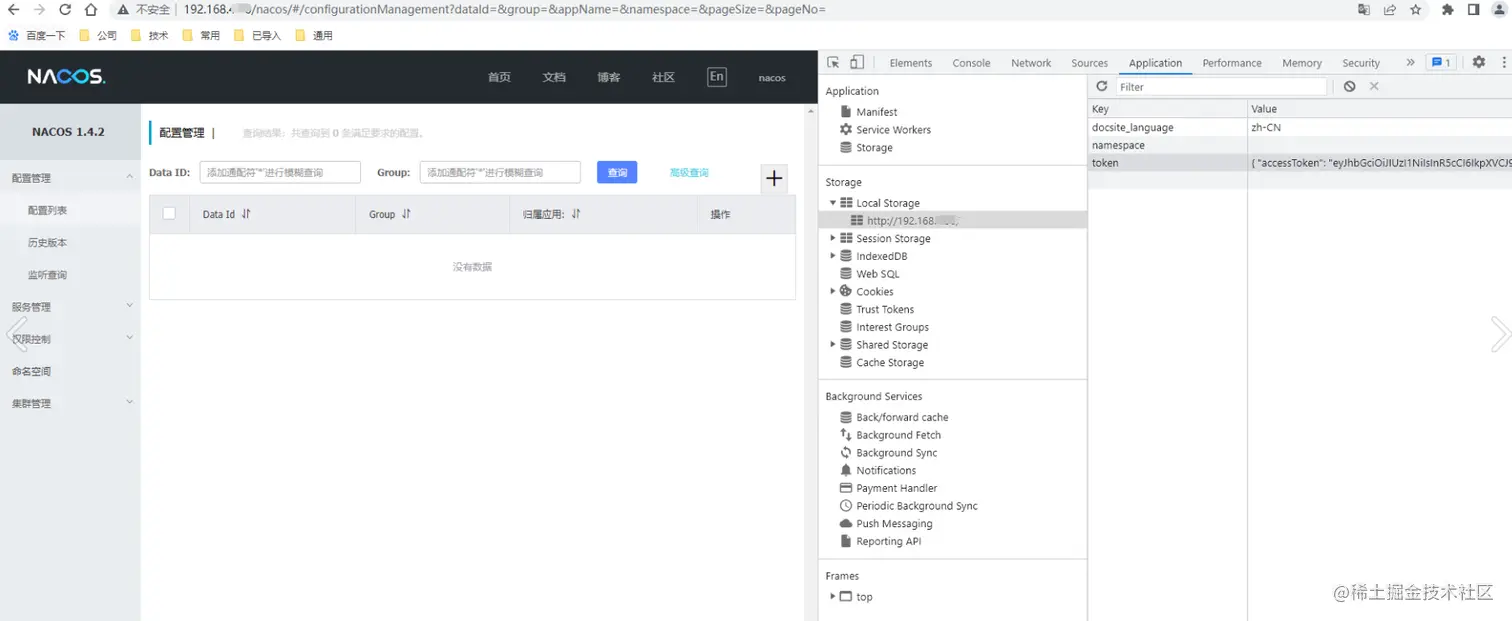
Task: Open DevTools more options kebab menu
Action: point(1503,62)
